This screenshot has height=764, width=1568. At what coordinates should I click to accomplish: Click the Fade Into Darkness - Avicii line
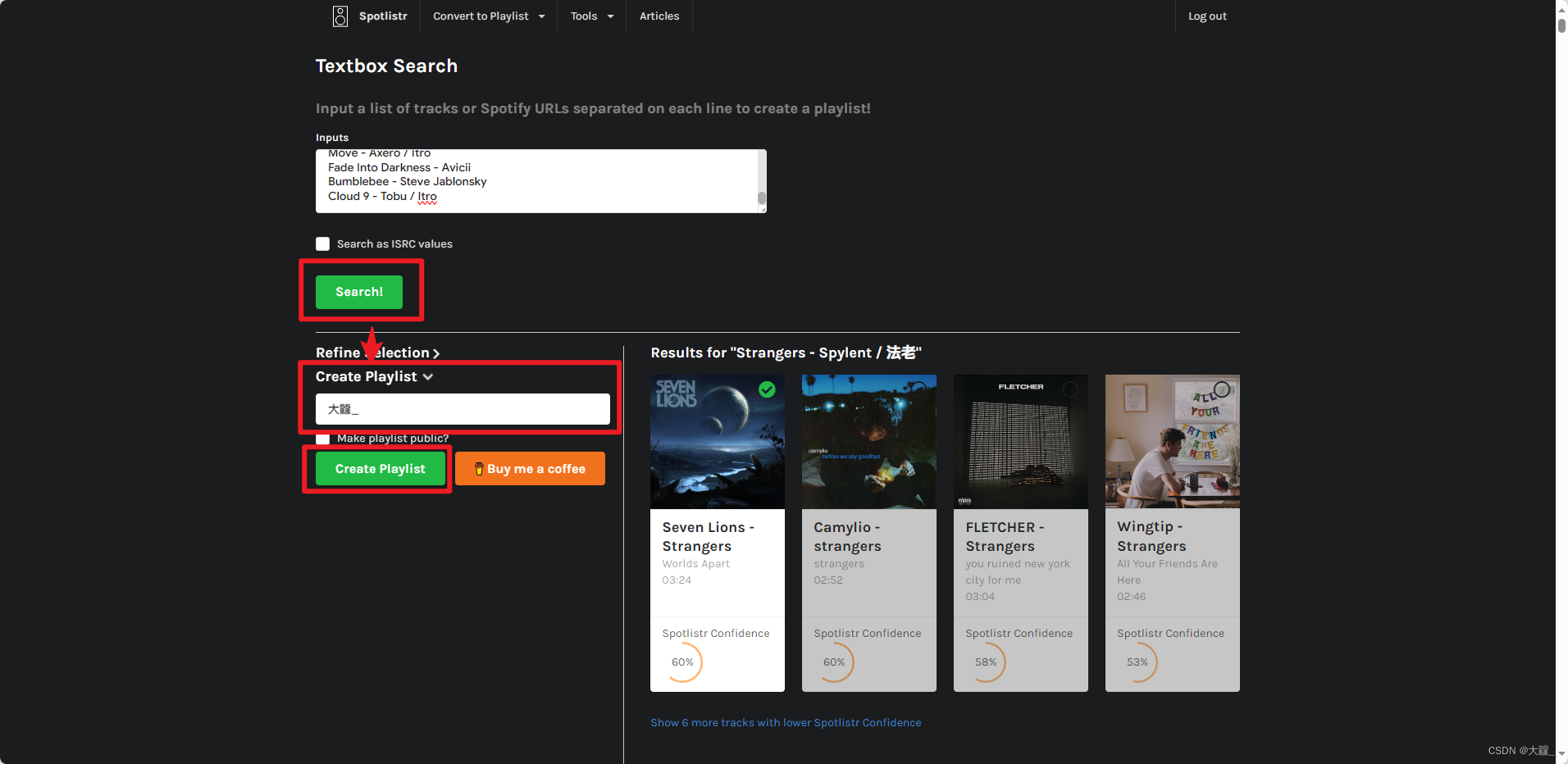click(399, 167)
